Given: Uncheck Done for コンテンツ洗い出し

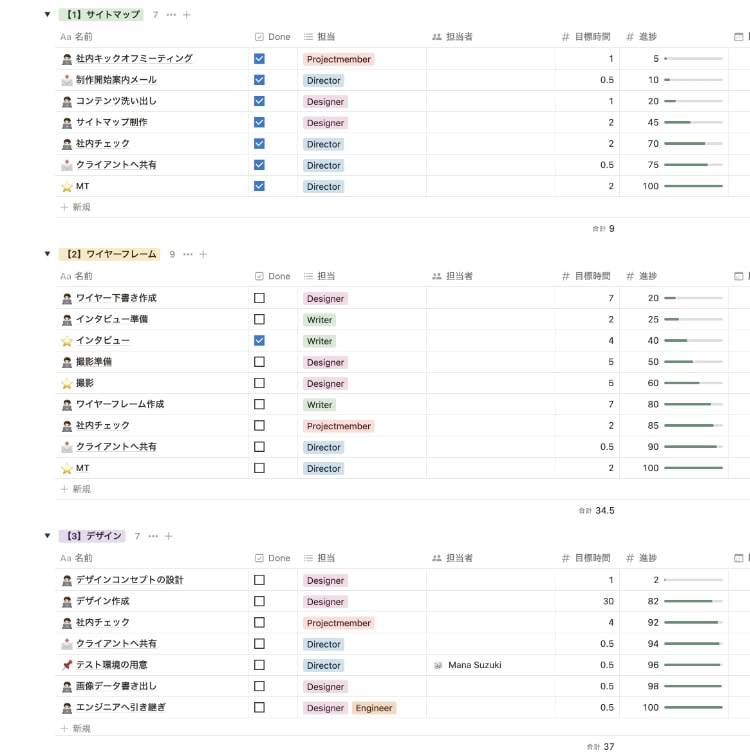Looking at the screenshot, I should point(259,101).
